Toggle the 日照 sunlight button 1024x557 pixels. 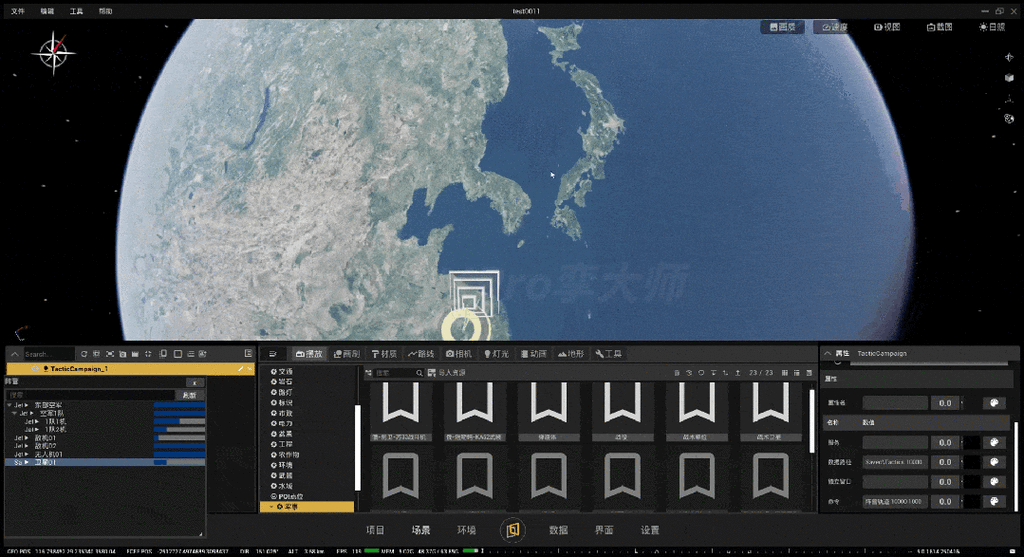[x=992, y=27]
